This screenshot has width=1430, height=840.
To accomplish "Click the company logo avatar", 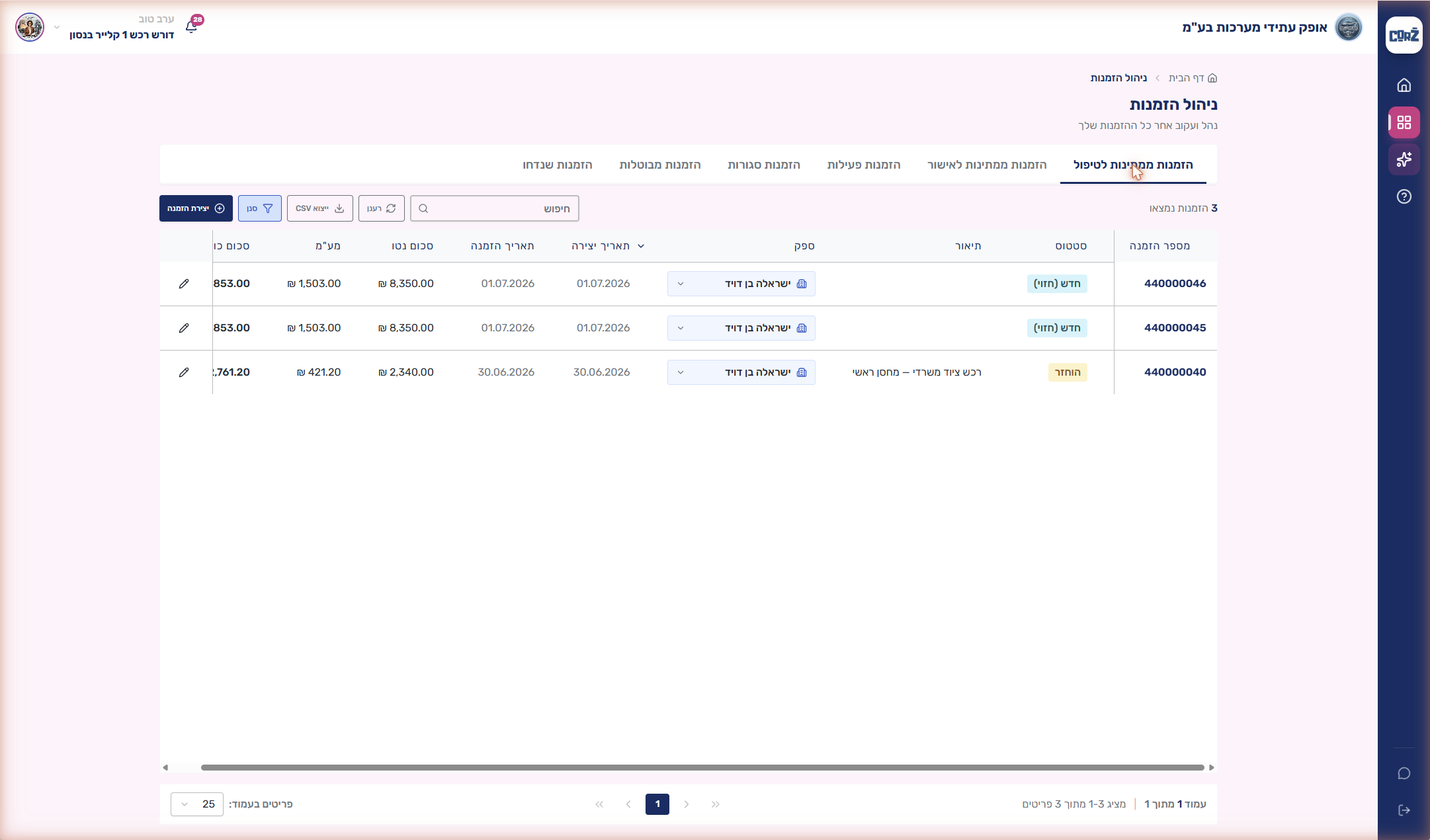I will click(1349, 27).
